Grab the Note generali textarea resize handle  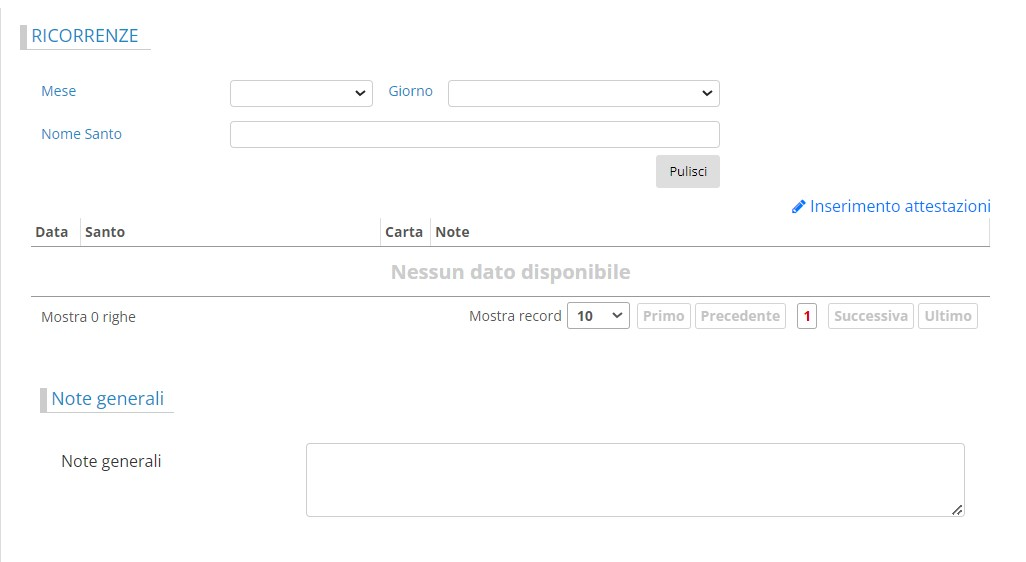click(957, 510)
